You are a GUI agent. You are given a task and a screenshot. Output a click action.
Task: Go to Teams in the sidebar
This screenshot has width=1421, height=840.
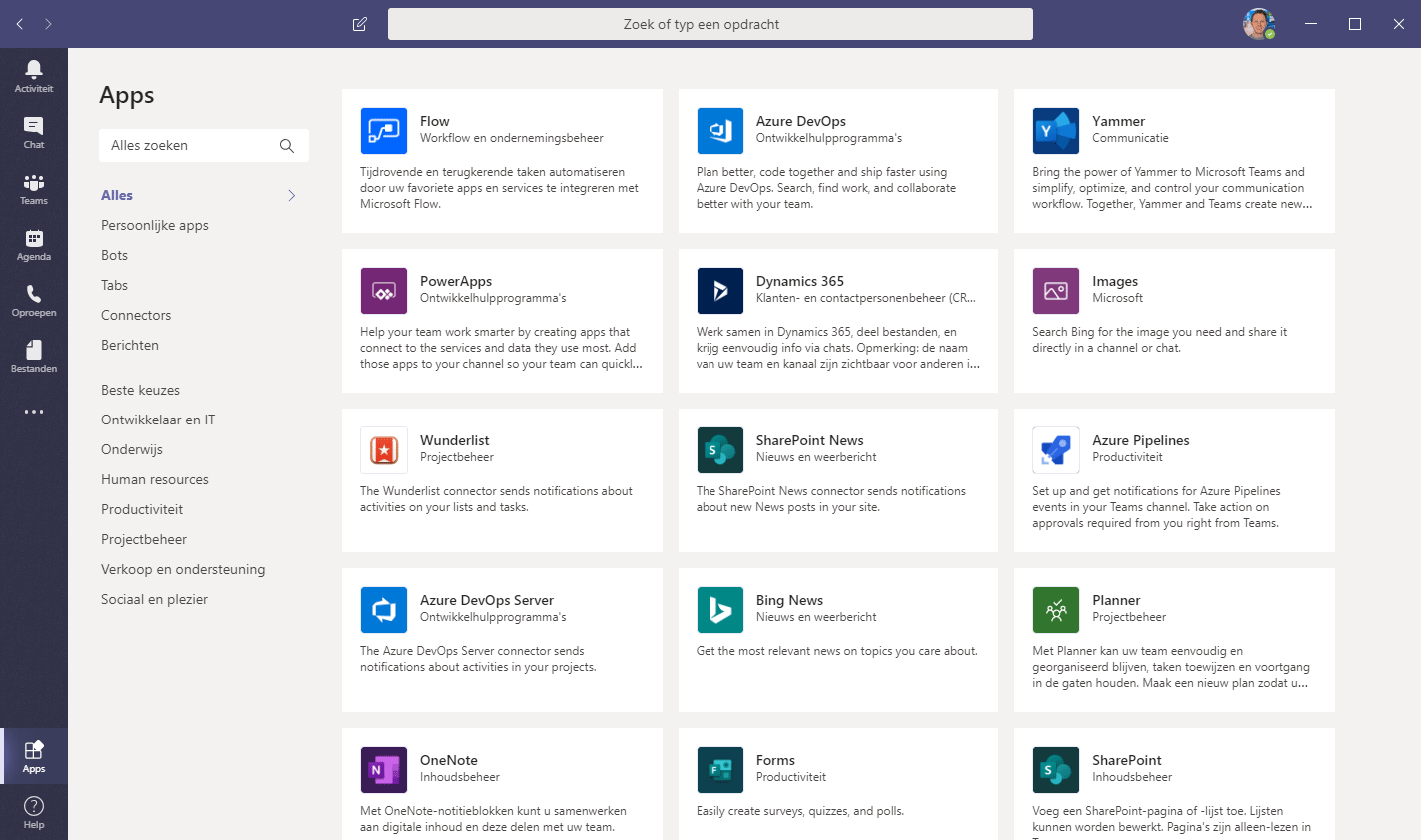tap(34, 188)
